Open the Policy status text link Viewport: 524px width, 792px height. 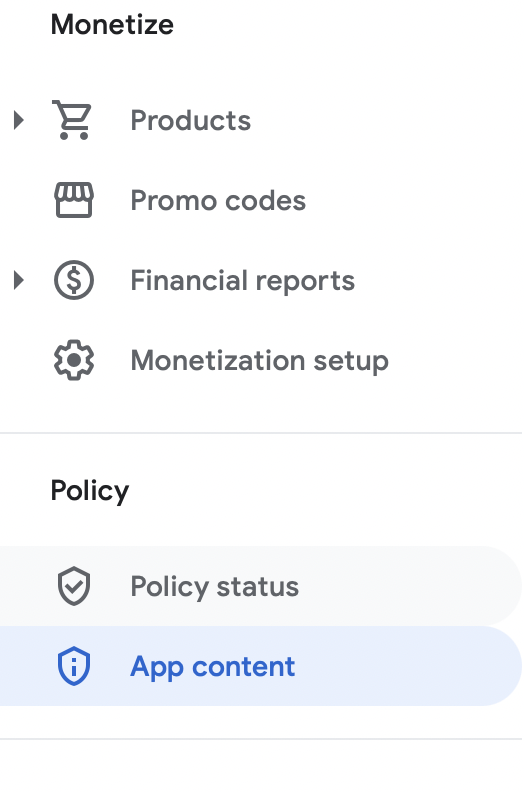(214, 587)
